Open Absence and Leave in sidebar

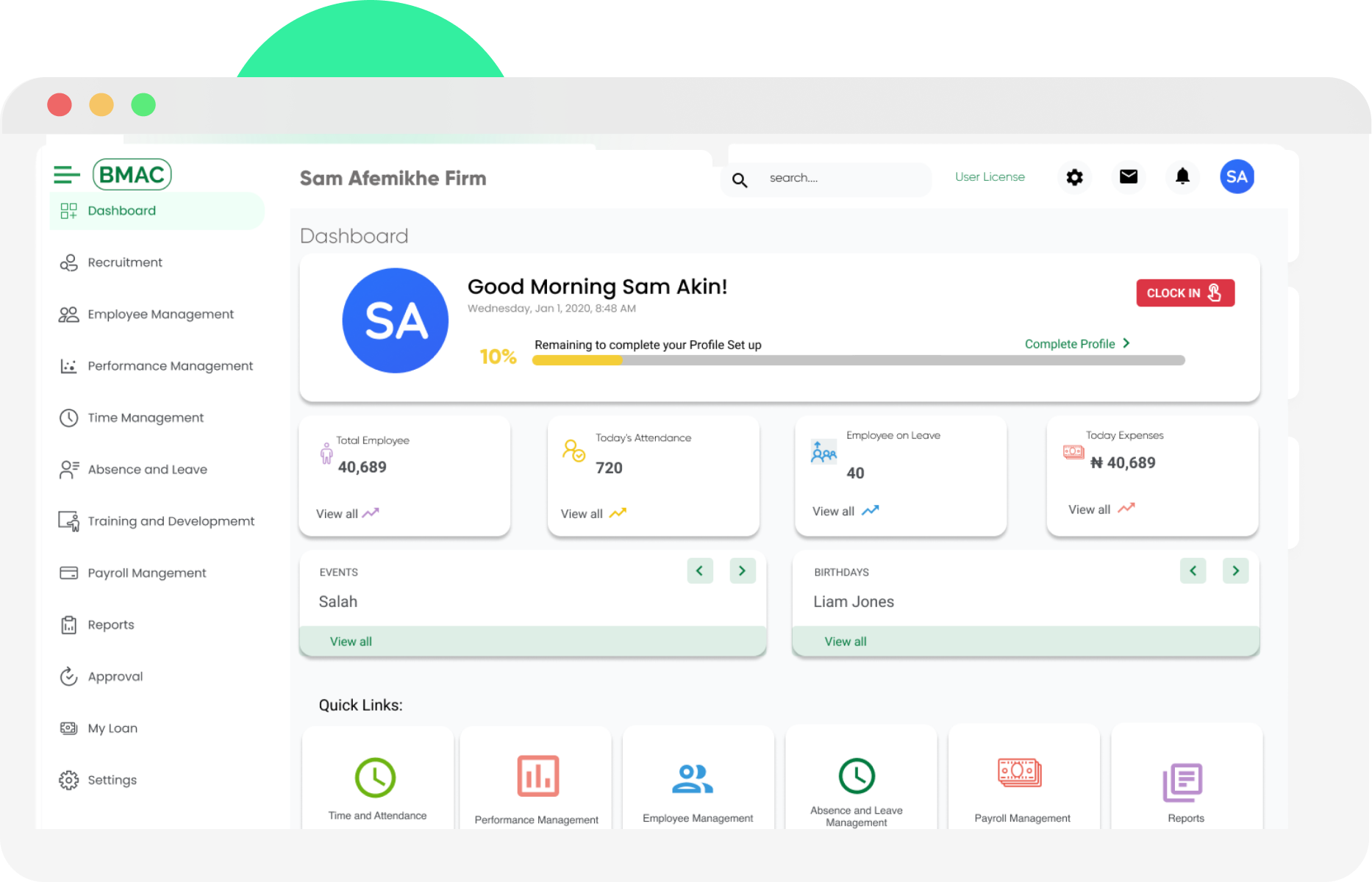click(147, 470)
